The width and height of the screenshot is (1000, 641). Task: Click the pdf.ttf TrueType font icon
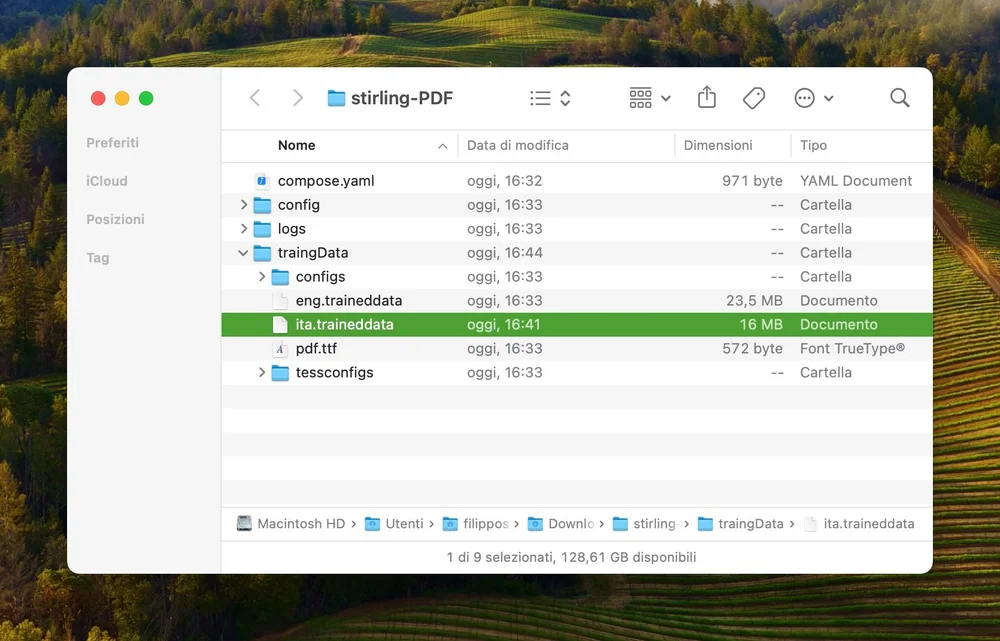click(x=280, y=348)
